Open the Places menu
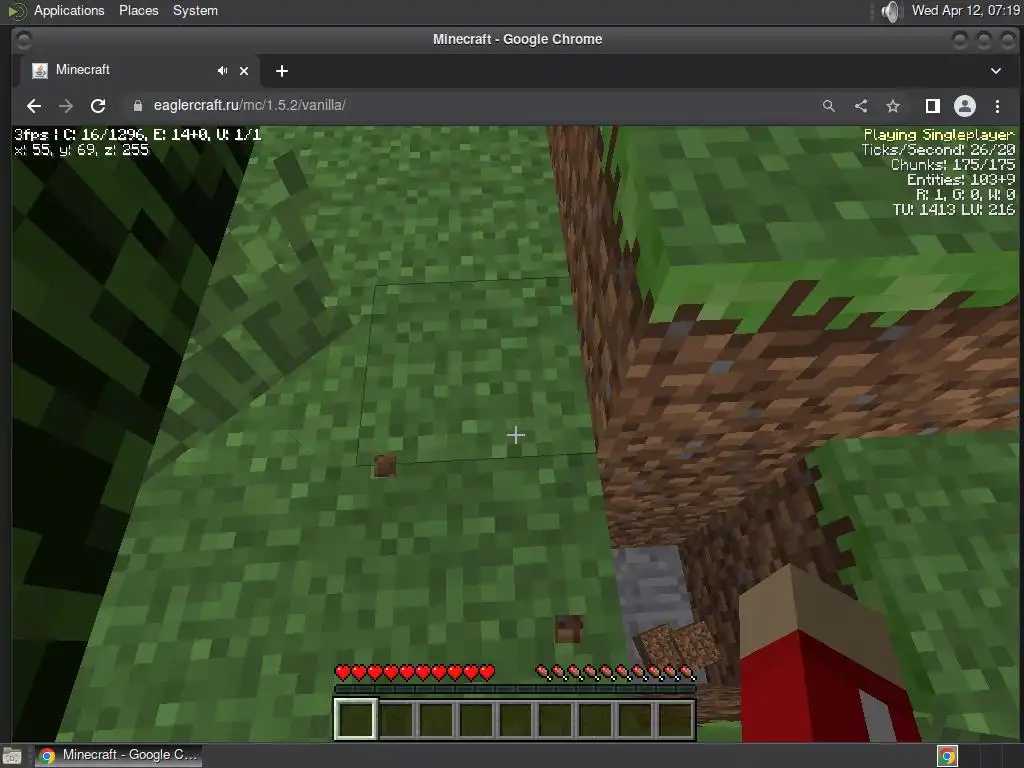The image size is (1024, 768). tap(138, 10)
